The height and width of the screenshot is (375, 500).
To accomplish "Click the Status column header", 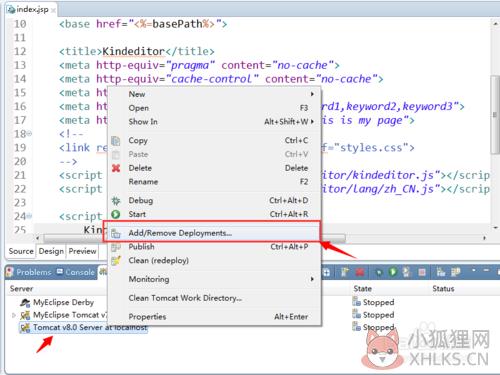I will coord(443,289).
